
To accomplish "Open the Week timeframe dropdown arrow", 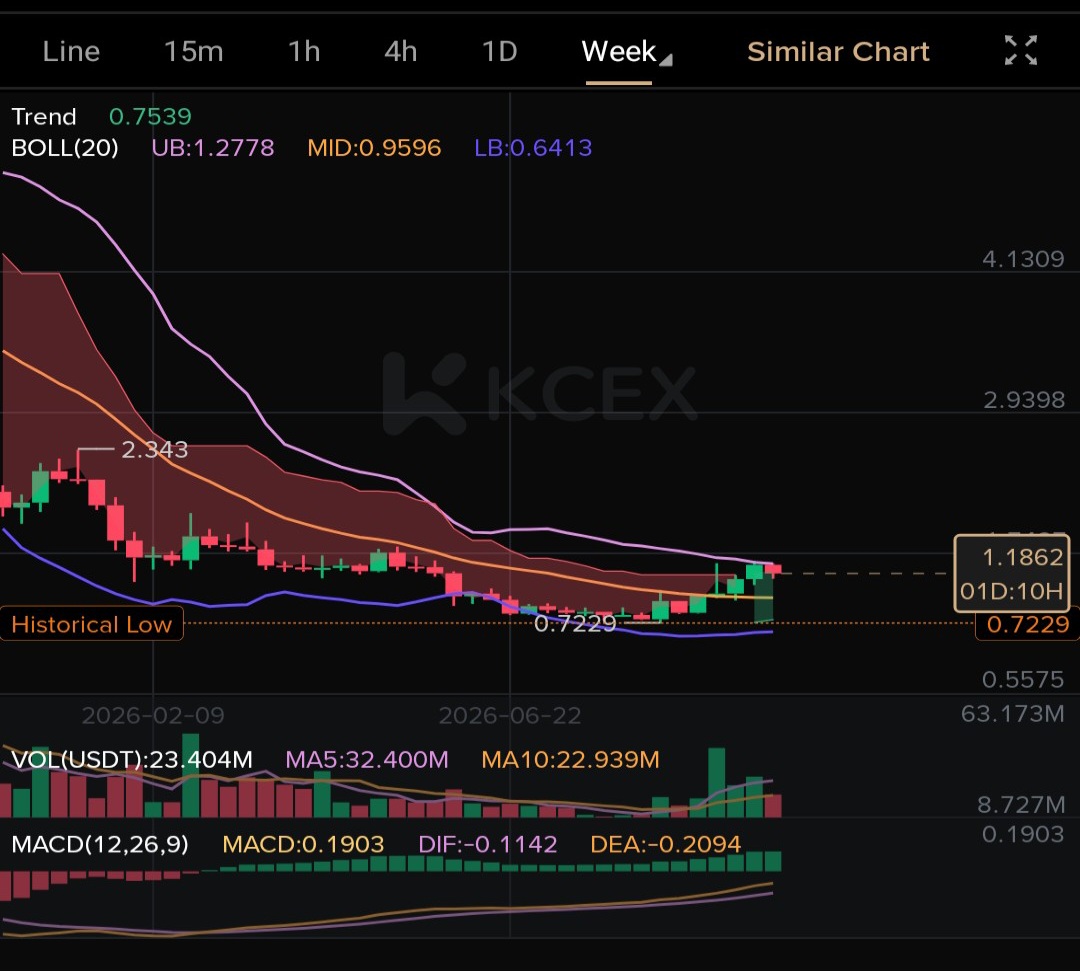I will point(665,61).
